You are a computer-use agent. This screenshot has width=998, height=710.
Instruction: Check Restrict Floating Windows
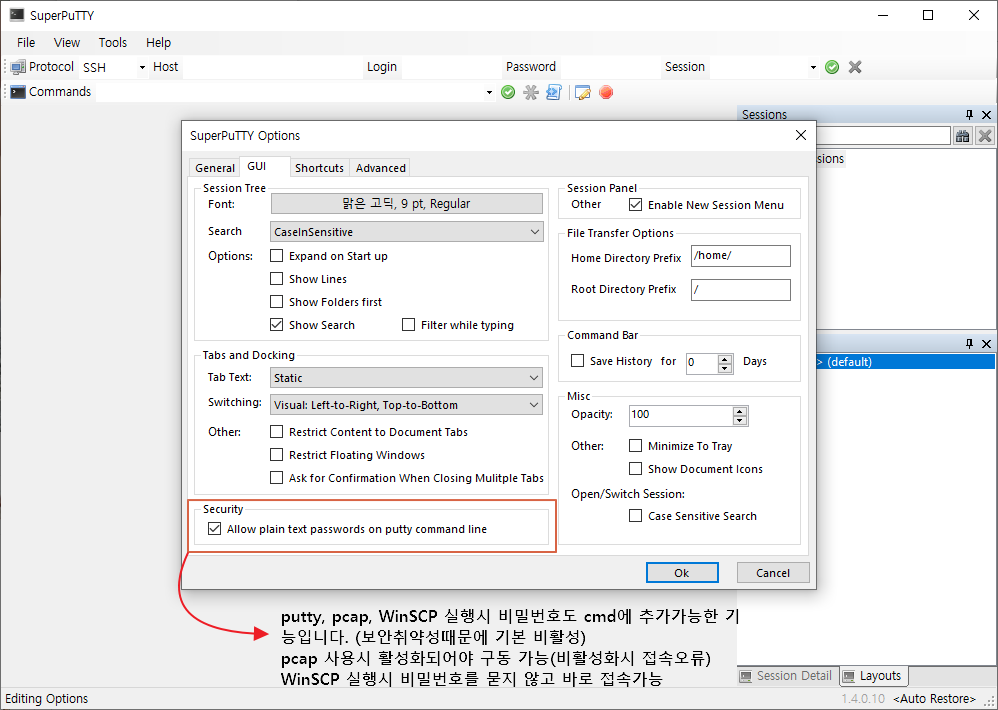[276, 454]
